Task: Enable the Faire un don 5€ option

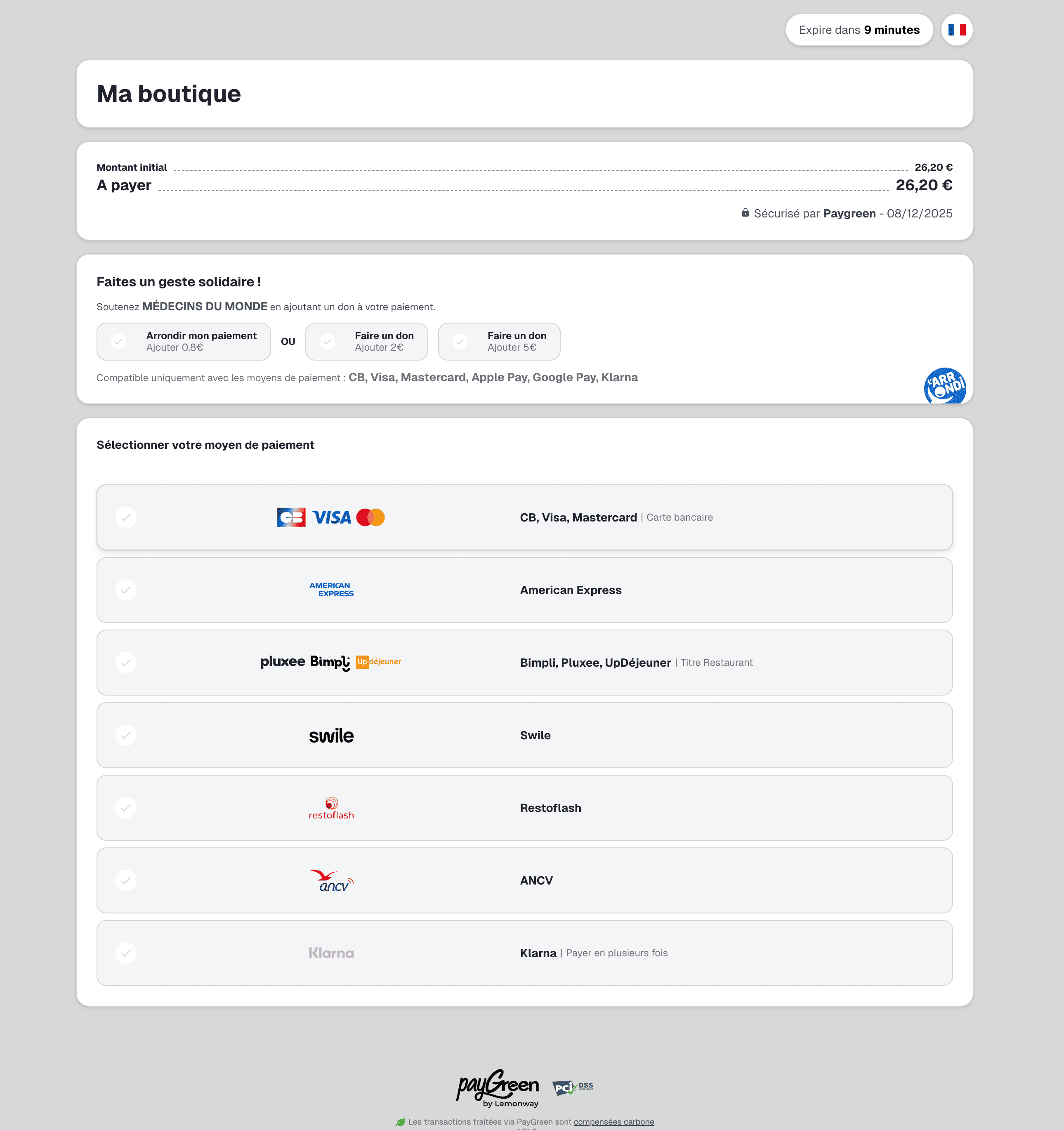Action: 499,341
